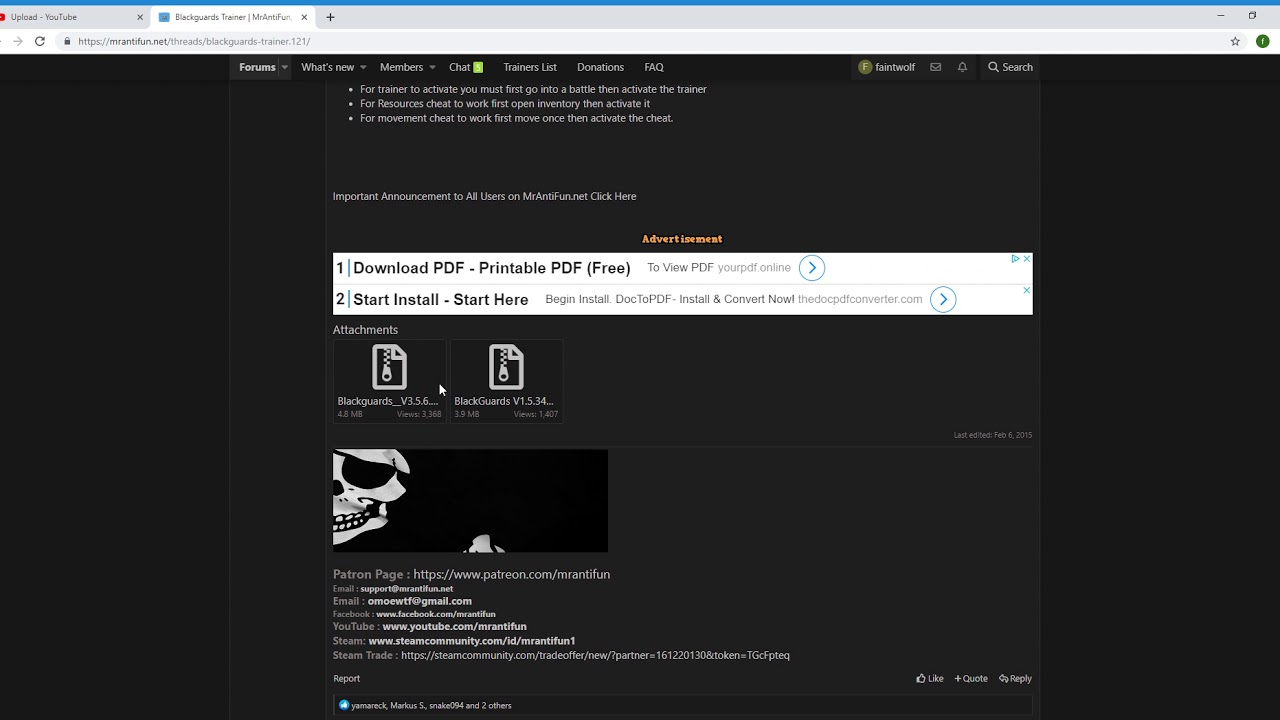Open the Members menu item
This screenshot has height=720, width=1280.
click(401, 67)
